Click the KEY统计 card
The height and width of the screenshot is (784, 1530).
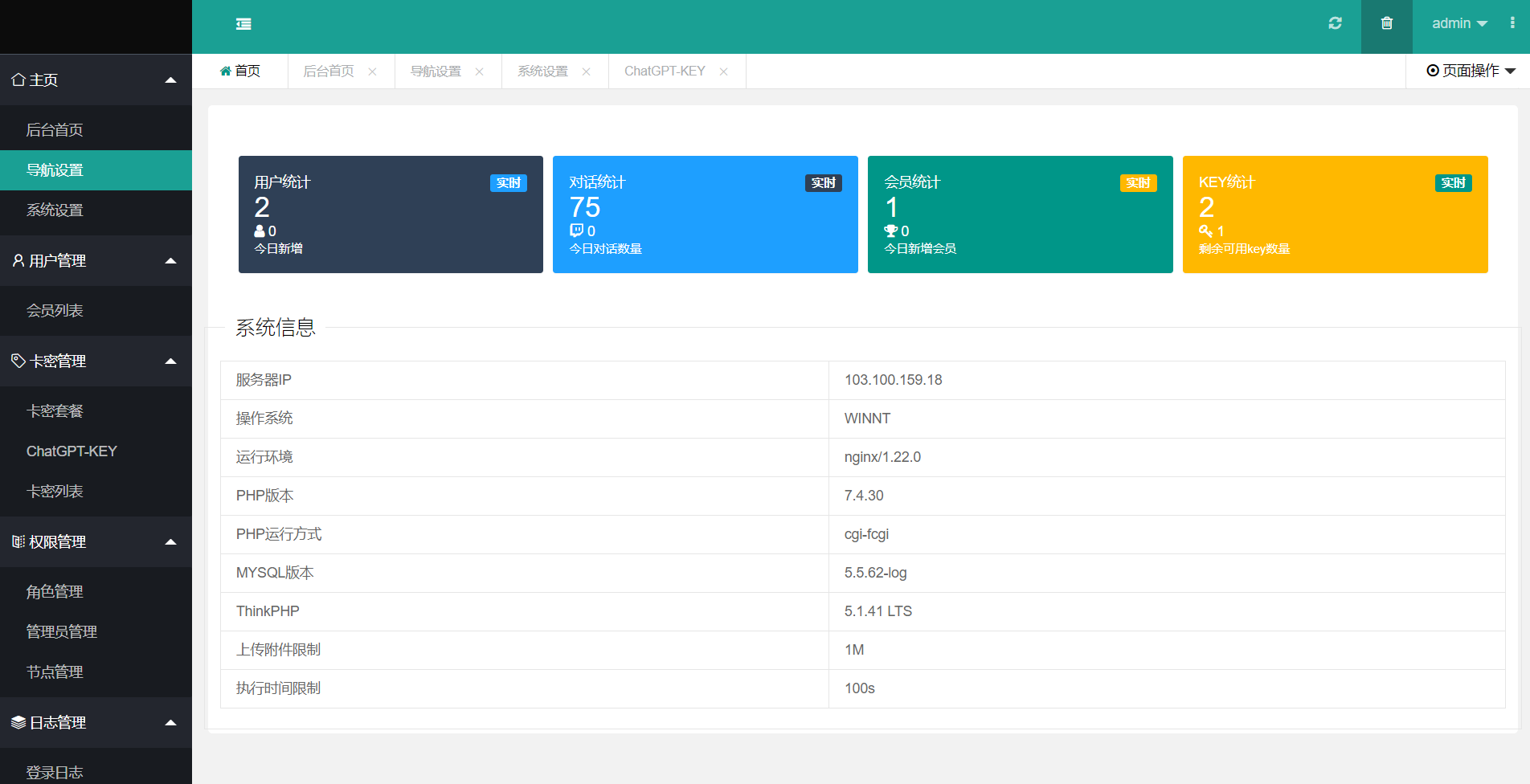[x=1336, y=214]
